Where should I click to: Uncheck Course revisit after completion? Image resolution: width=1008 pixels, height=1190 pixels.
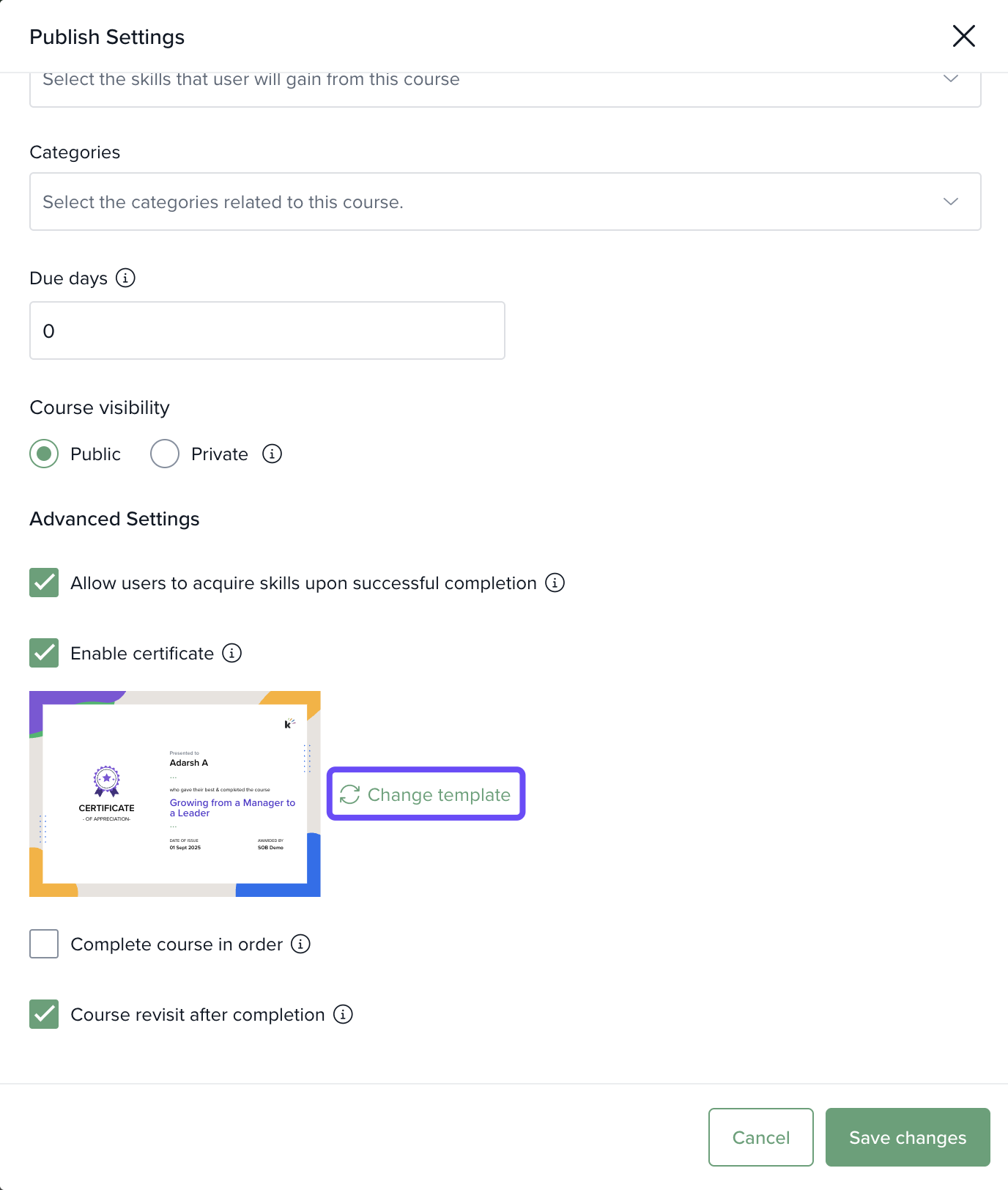[x=44, y=1015]
